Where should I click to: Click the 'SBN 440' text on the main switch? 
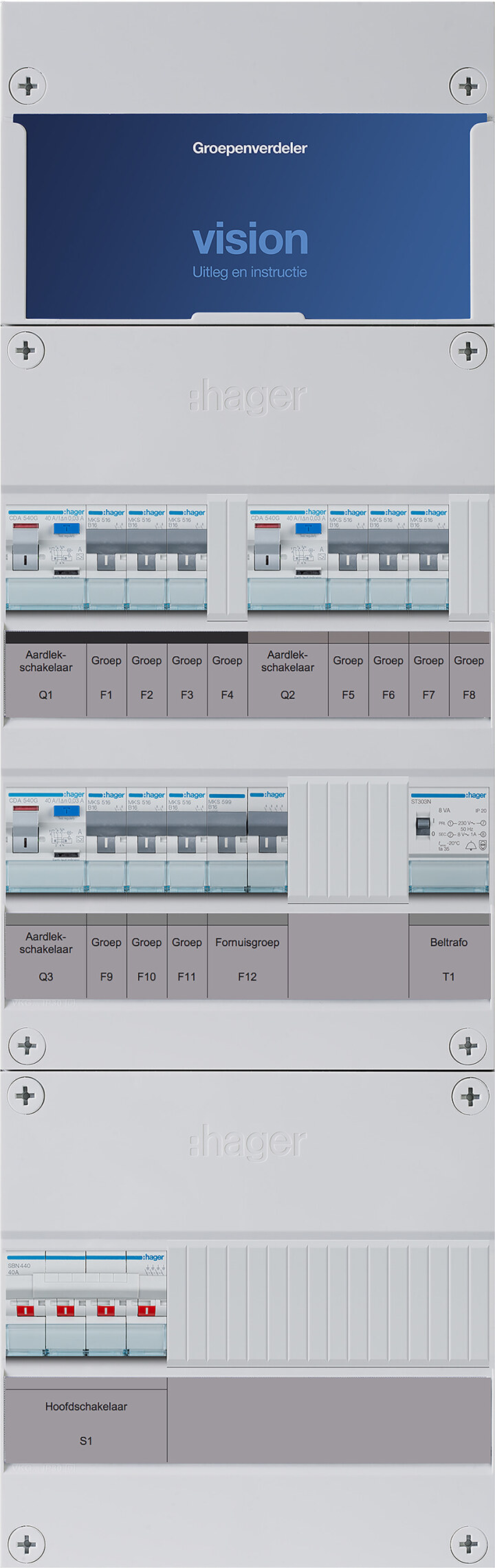(19, 1266)
